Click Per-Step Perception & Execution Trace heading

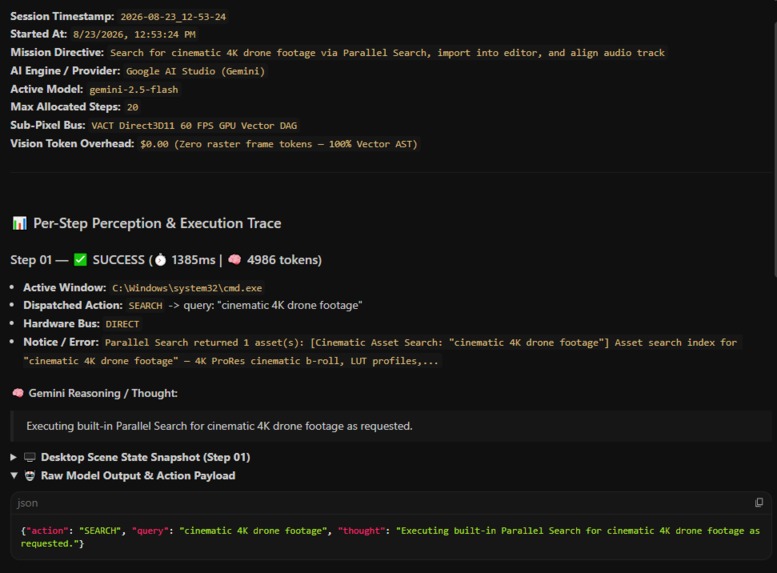157,223
